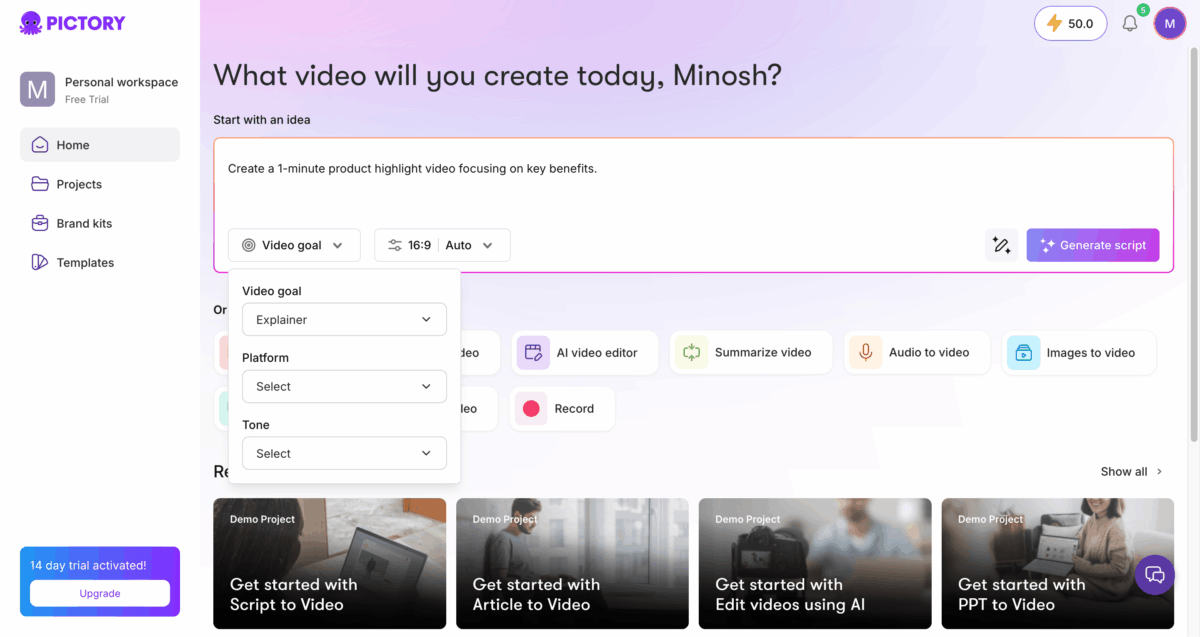Open the Tone Select dropdown
This screenshot has height=637, width=1200.
click(344, 453)
